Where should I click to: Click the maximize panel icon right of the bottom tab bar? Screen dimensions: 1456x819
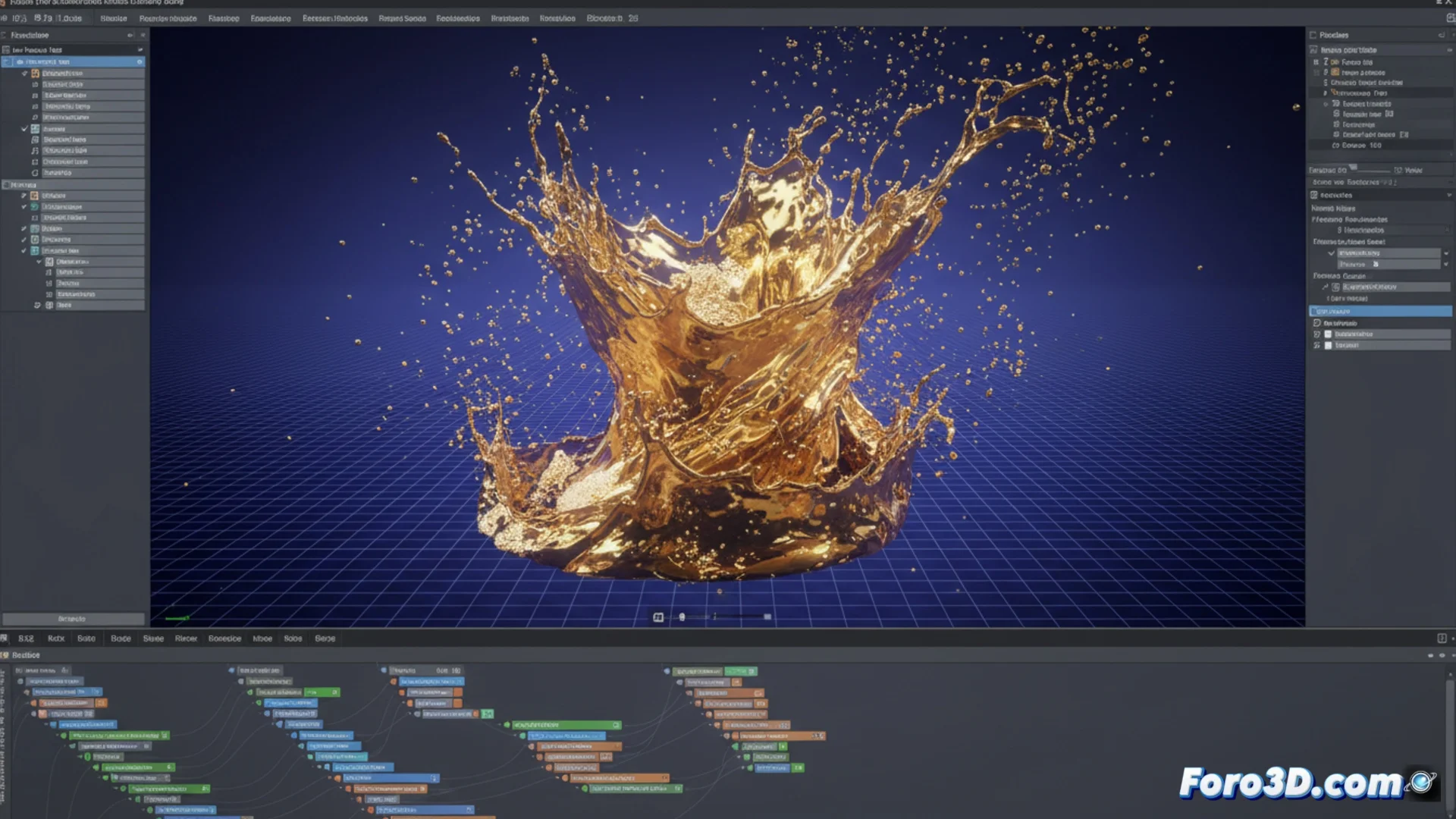pyautogui.click(x=1442, y=639)
